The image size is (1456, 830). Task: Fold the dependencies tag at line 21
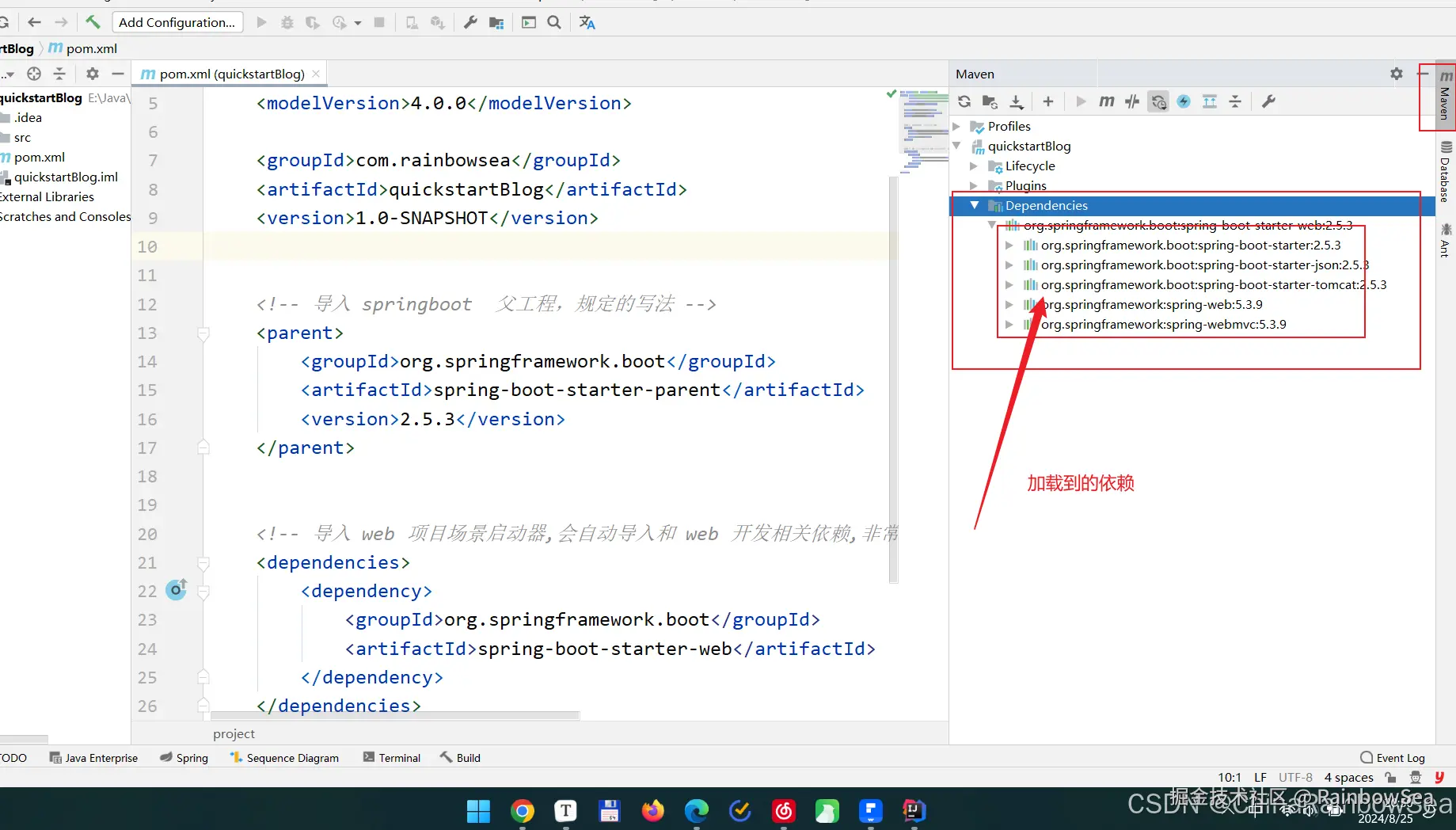(x=203, y=563)
